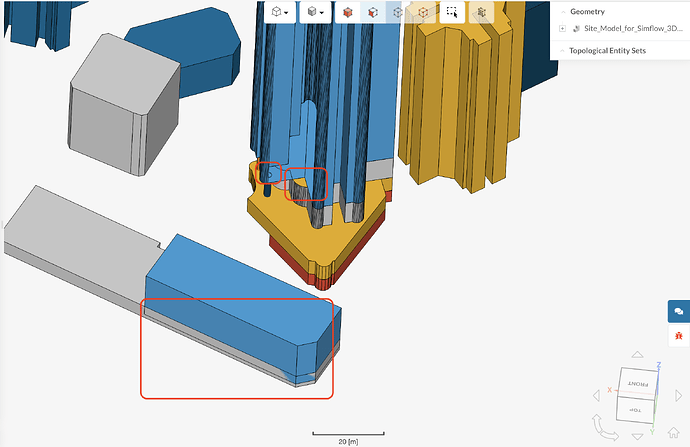
Task: Rotate view with the up triangle arrow
Action: [637, 355]
